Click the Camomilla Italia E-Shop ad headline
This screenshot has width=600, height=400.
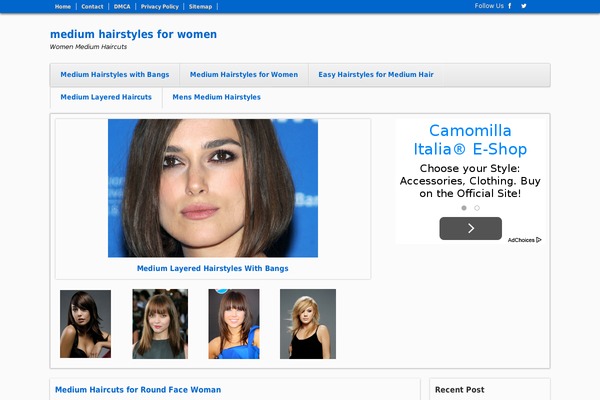[470, 140]
